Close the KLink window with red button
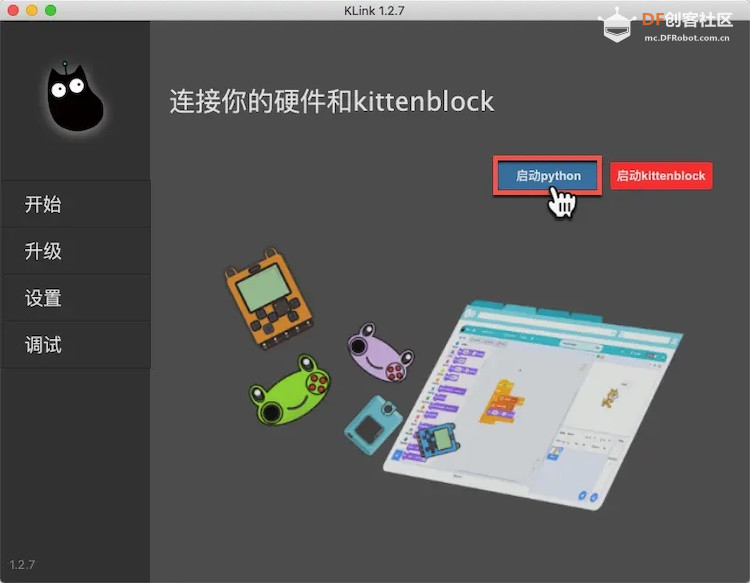750x583 pixels. coord(13,10)
